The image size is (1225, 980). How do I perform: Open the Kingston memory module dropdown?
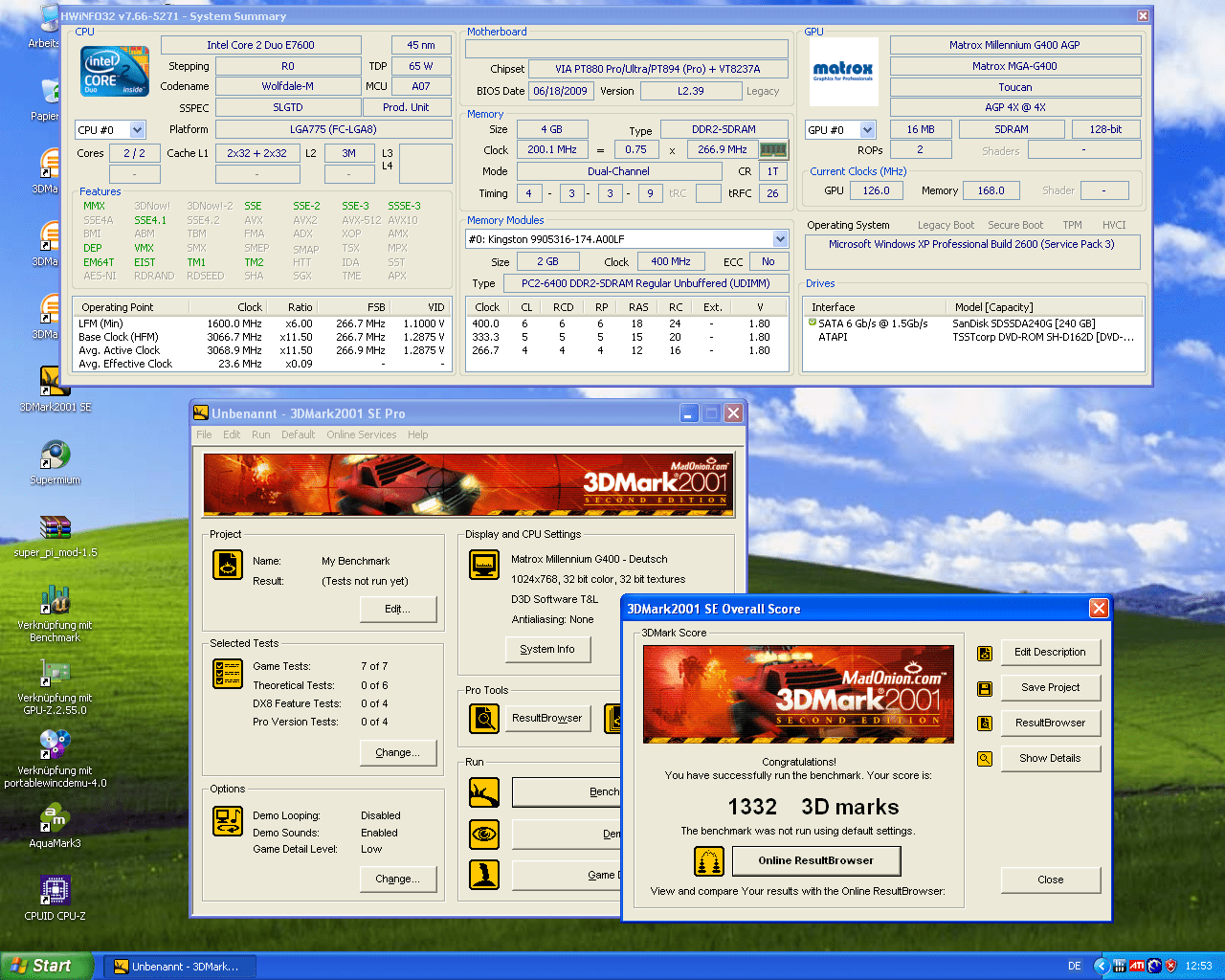click(x=780, y=239)
